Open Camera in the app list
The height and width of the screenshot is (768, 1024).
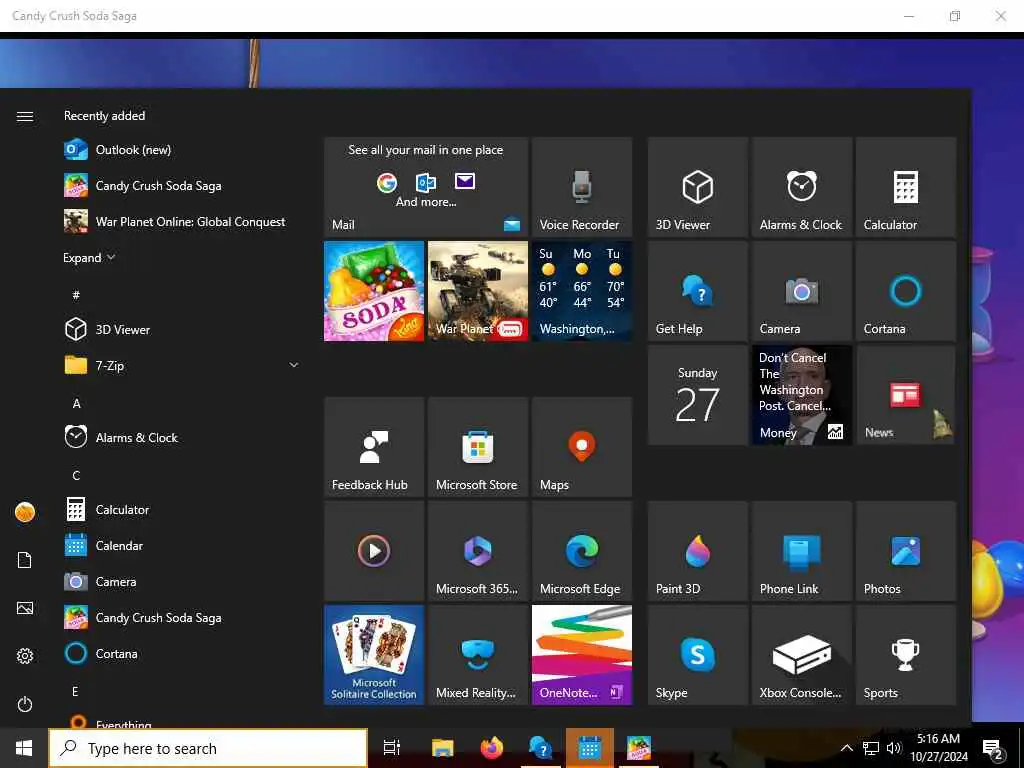point(183,581)
